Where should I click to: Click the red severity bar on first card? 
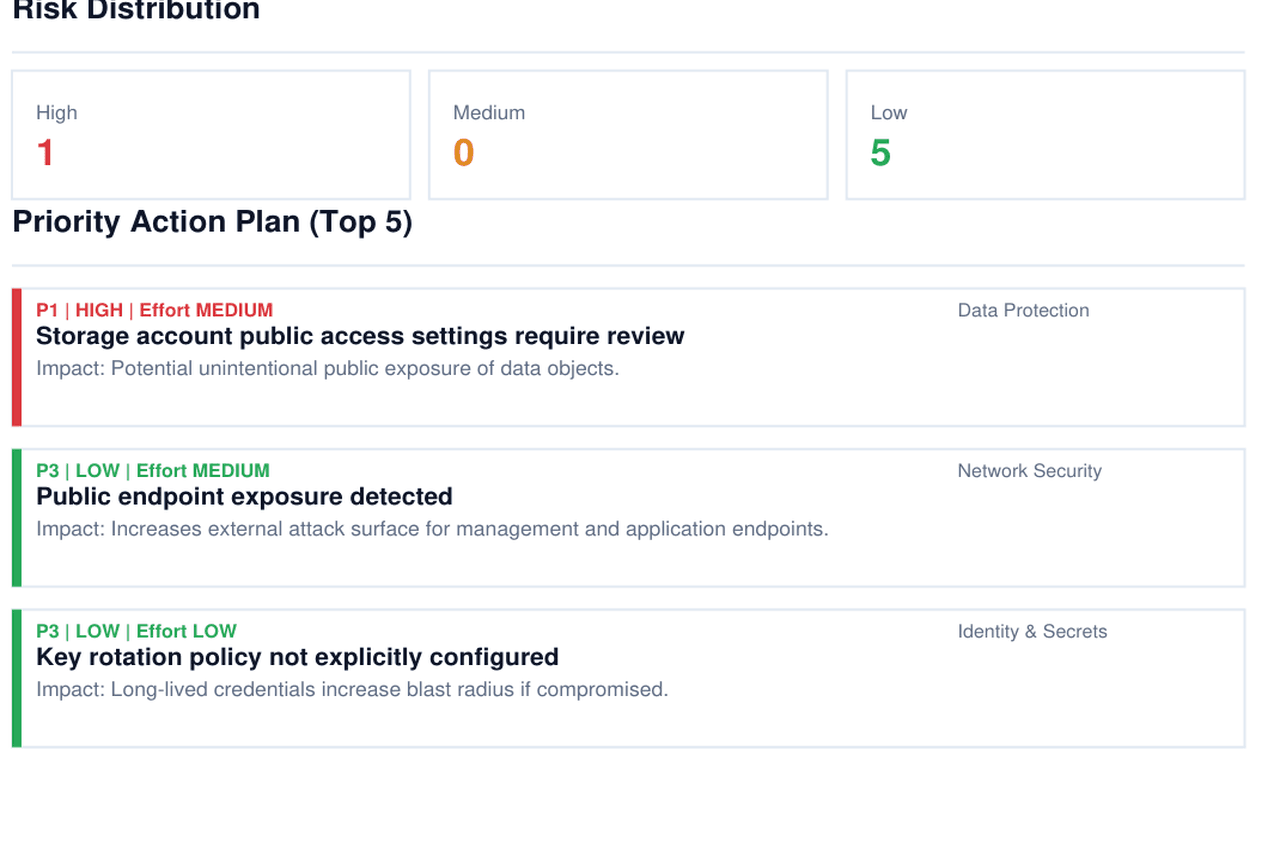17,357
